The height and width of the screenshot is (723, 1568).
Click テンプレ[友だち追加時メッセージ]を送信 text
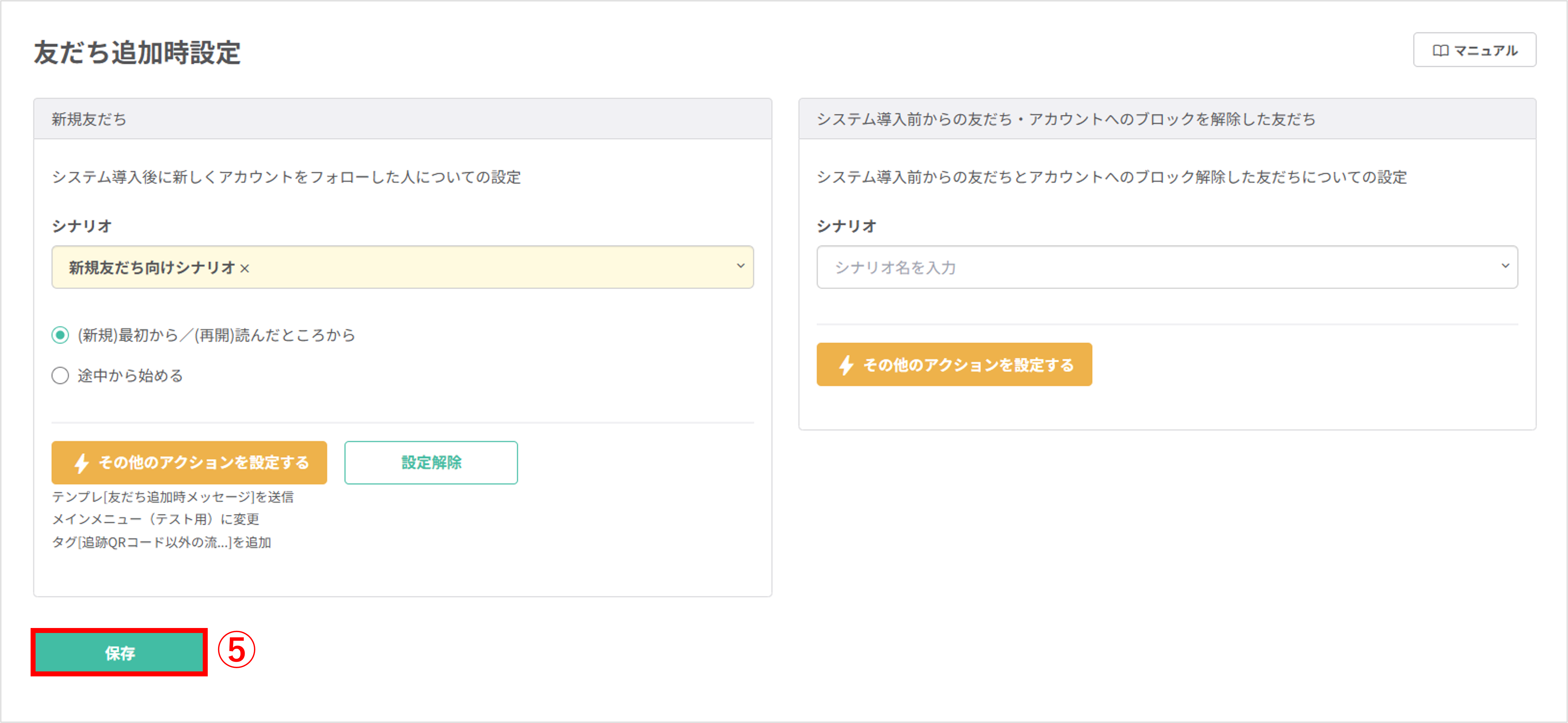173,497
